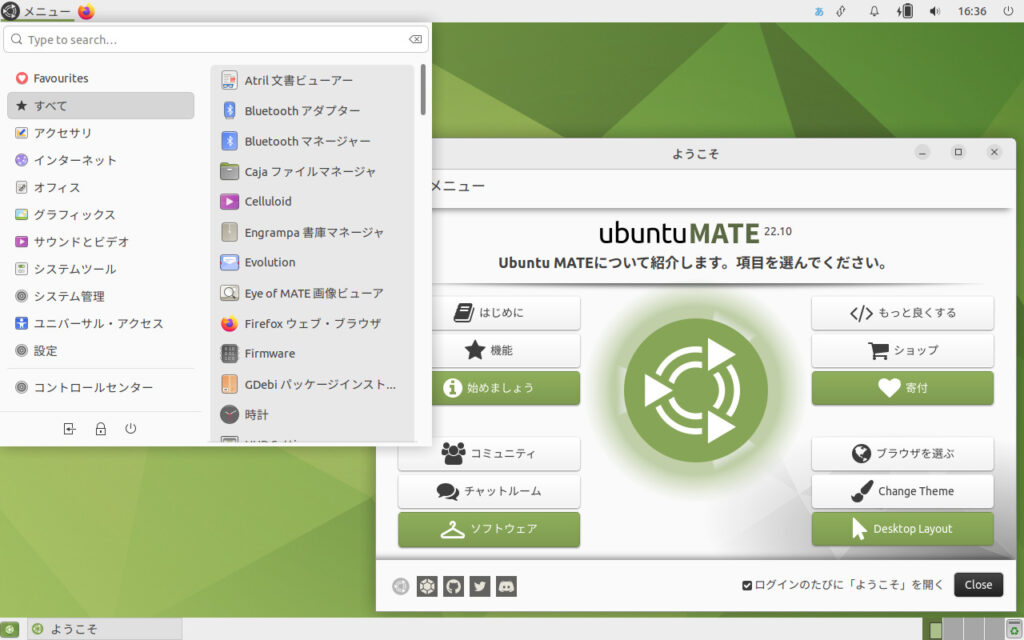
Task: Open the battery indicator menu in the tray
Action: [x=907, y=11]
